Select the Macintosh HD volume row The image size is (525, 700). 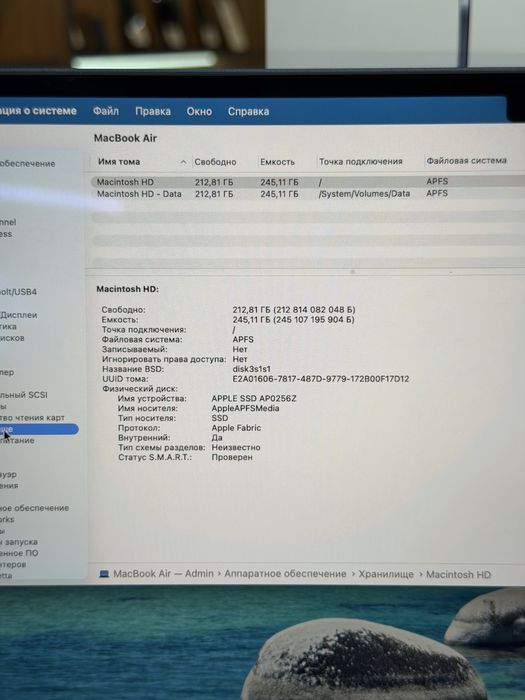pos(307,182)
